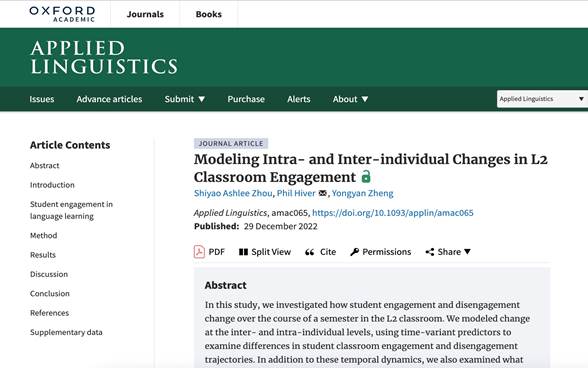Expand the Submit dropdown menu
Screen dimensions: 588x368
(x=184, y=99)
